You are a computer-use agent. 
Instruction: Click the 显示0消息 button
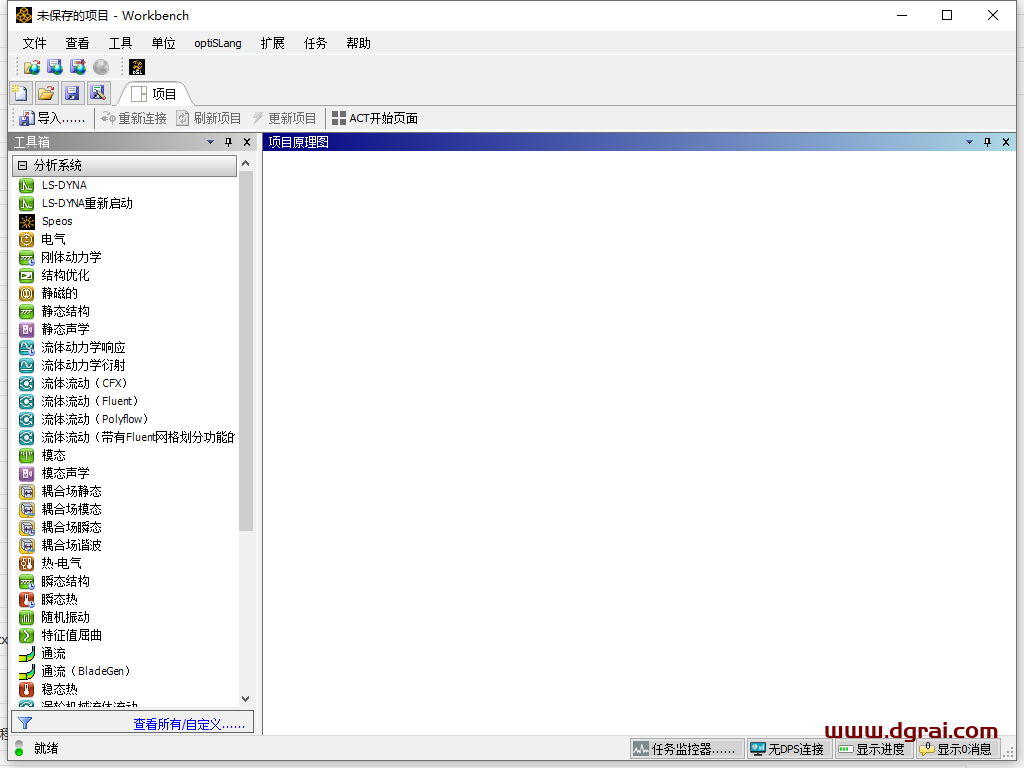956,749
